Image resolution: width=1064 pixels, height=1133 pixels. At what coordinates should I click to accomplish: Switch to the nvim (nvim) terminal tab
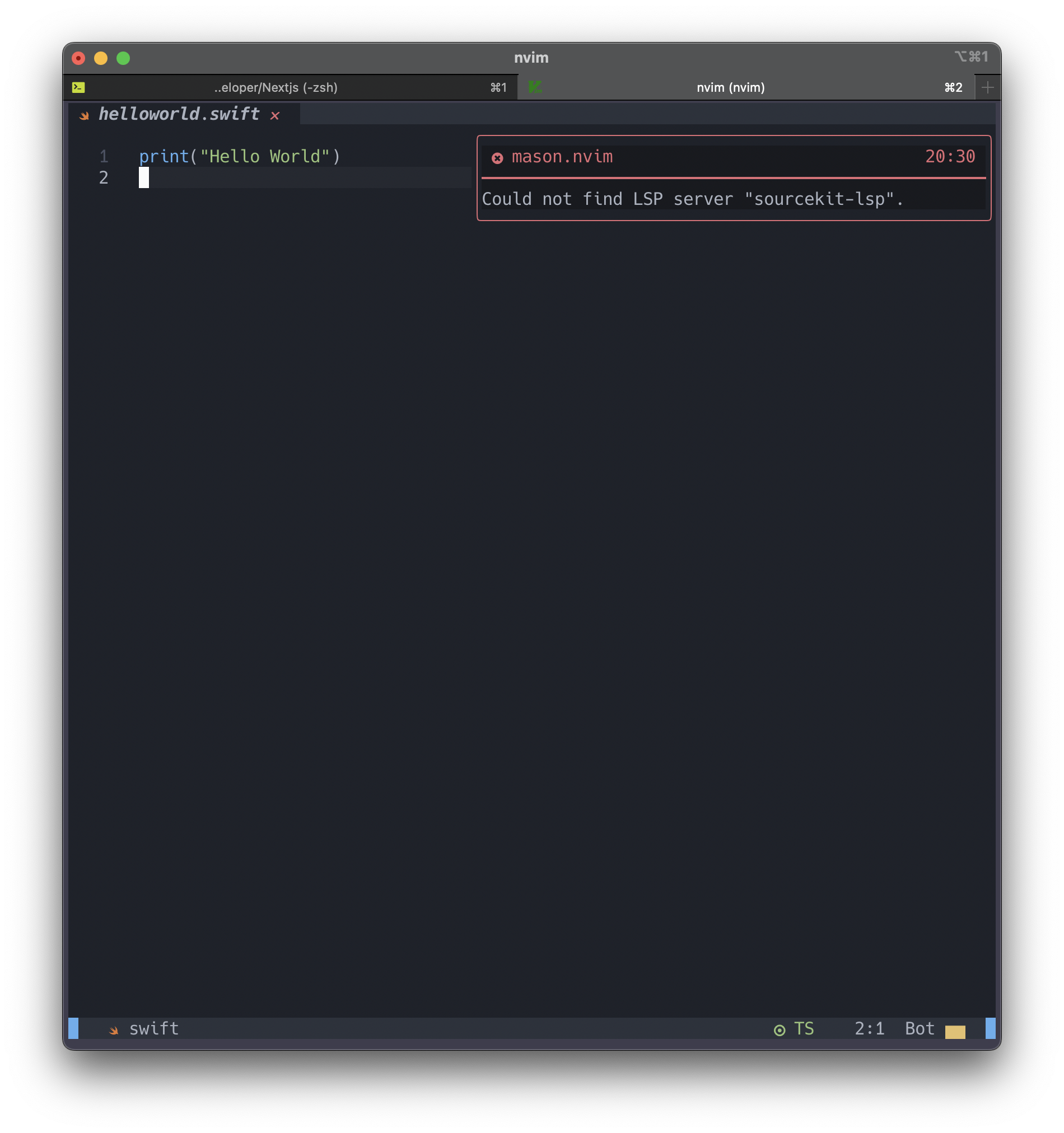point(746,87)
